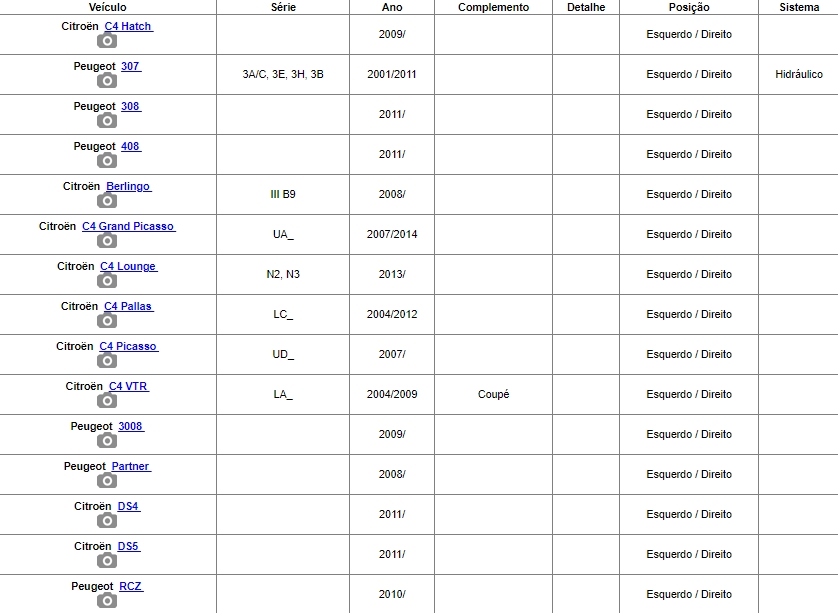Select 'Esquerdo / Direito' in the Peugeot 307 row
Viewport: 838px width, 613px height.
(689, 74)
